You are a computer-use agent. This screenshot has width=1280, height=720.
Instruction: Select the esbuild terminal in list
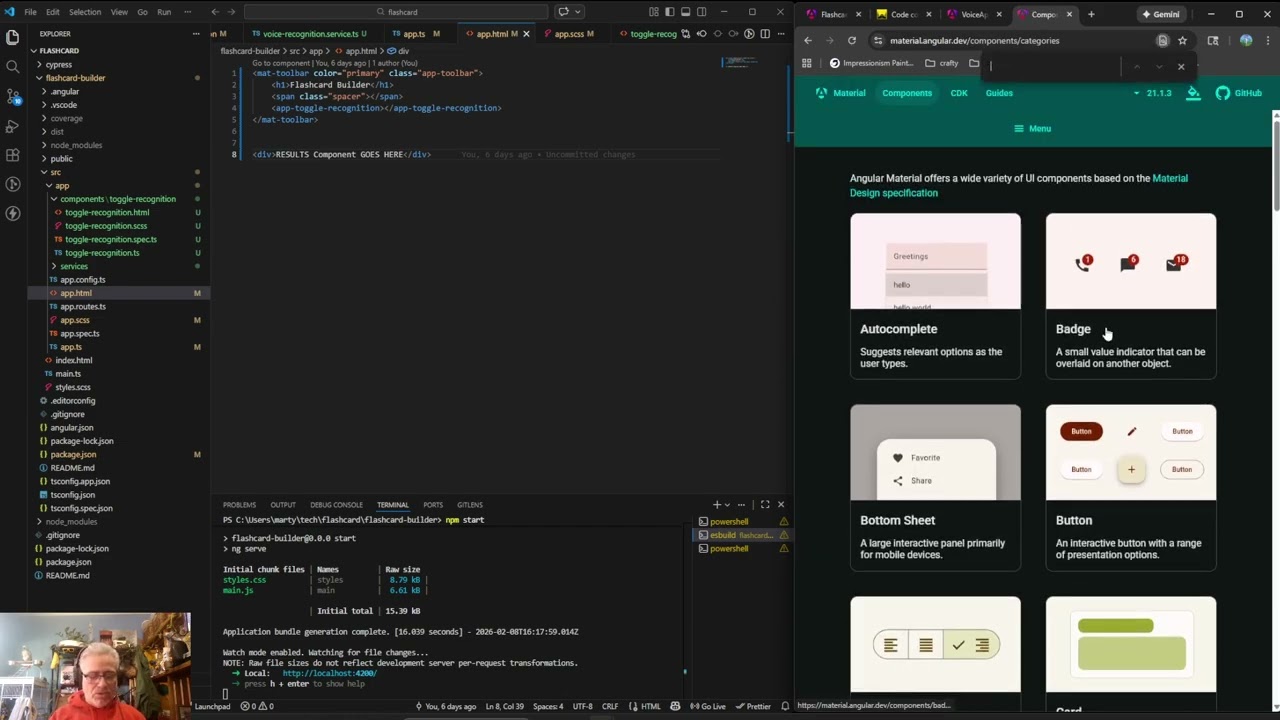[740, 535]
